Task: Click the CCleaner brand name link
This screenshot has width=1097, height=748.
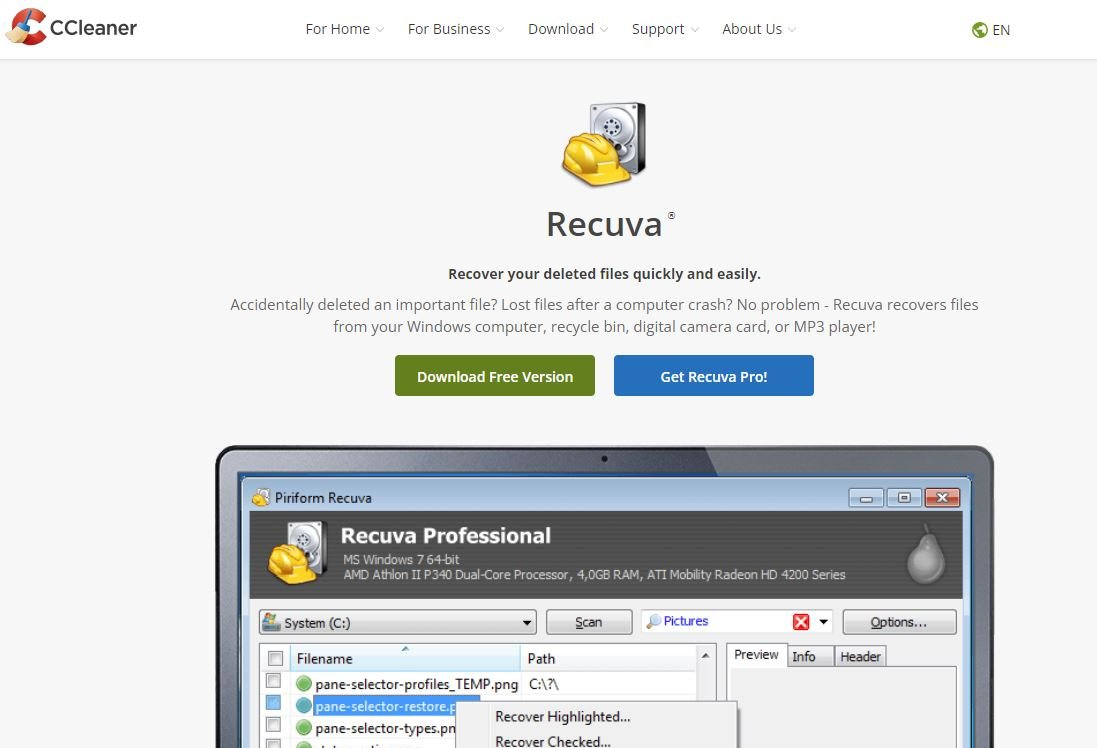Action: pos(93,28)
